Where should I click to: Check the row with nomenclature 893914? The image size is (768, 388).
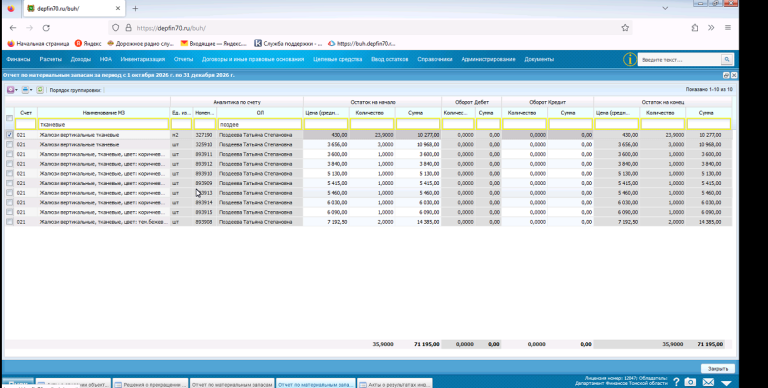[9, 202]
